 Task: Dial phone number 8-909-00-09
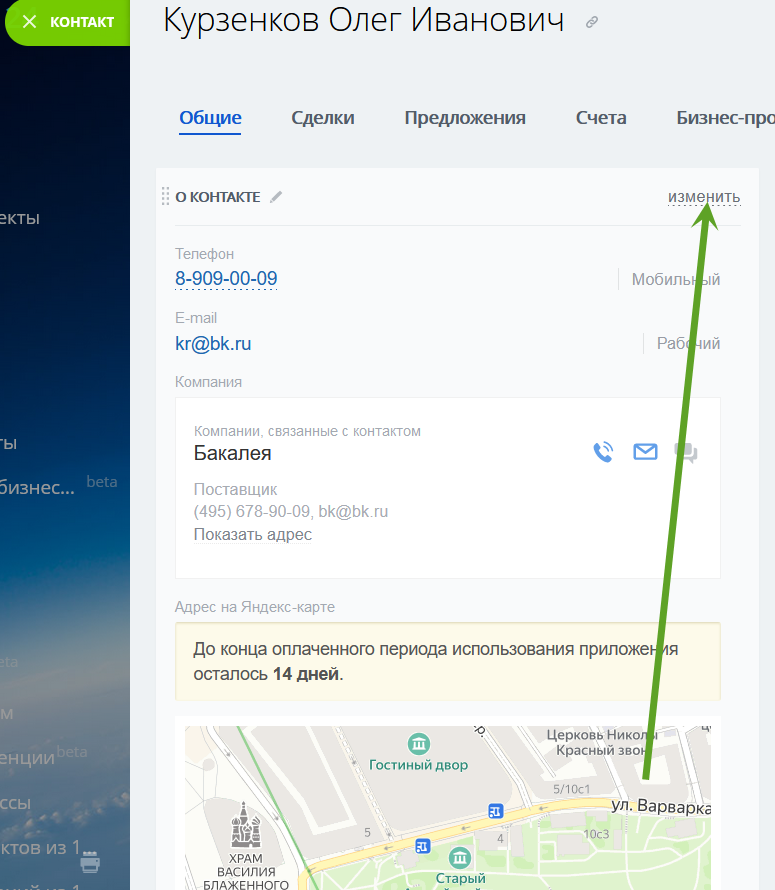(226, 279)
